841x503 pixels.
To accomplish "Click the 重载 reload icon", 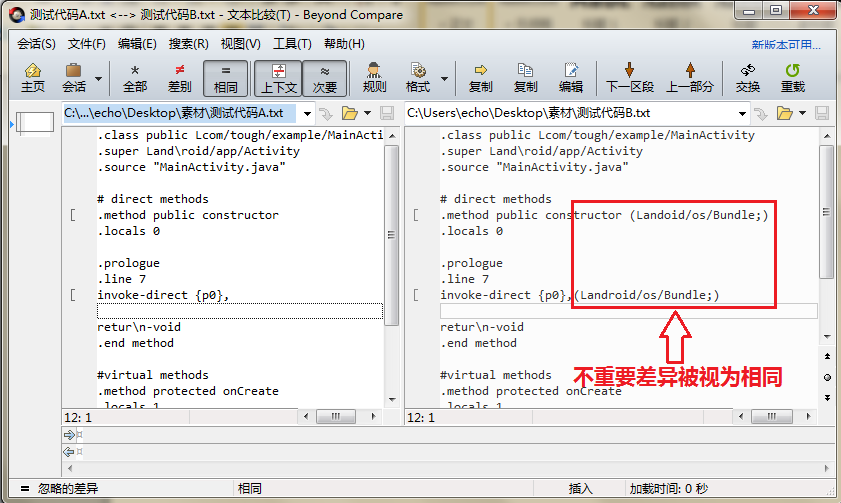I will [792, 78].
